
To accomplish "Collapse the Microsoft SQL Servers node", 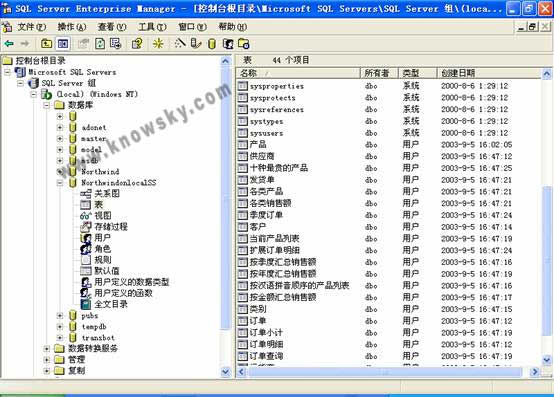I will pyautogui.click(x=7, y=72).
